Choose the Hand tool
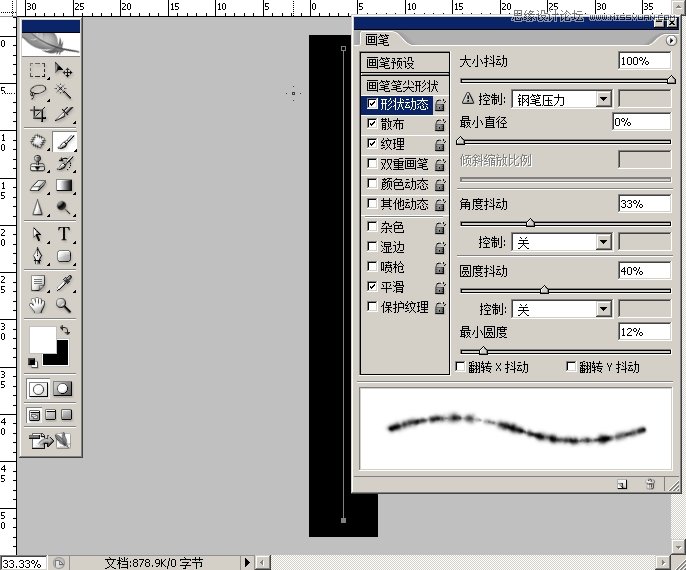Screen dimensions: 686x570 pos(38,305)
